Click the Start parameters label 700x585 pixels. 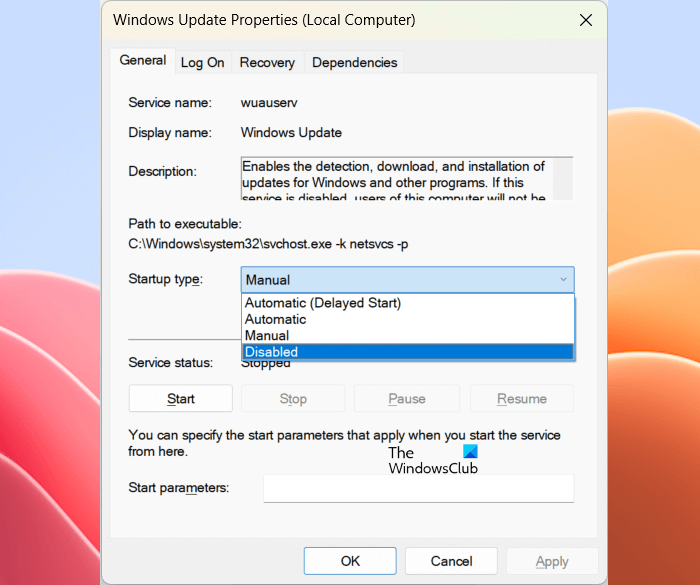click(179, 488)
